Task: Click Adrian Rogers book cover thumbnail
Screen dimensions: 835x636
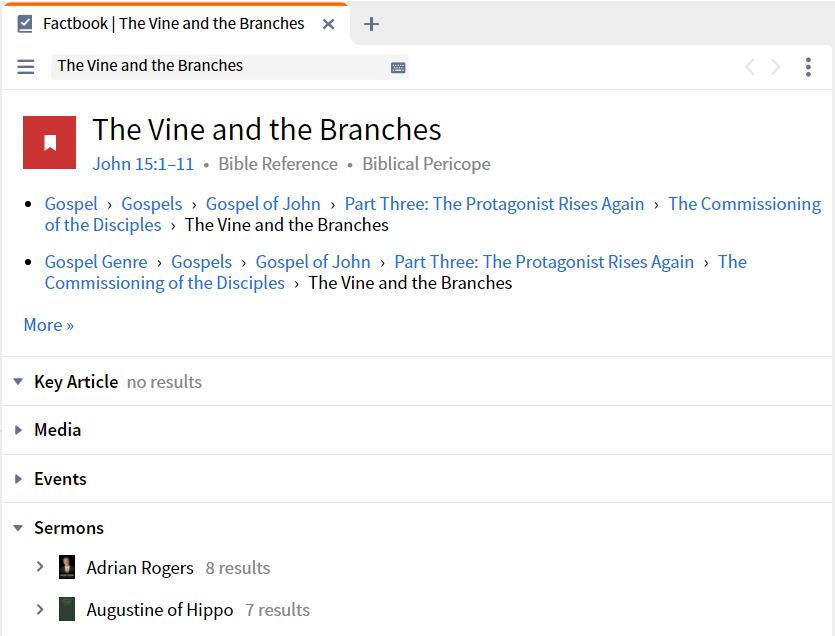Action: 67,567
